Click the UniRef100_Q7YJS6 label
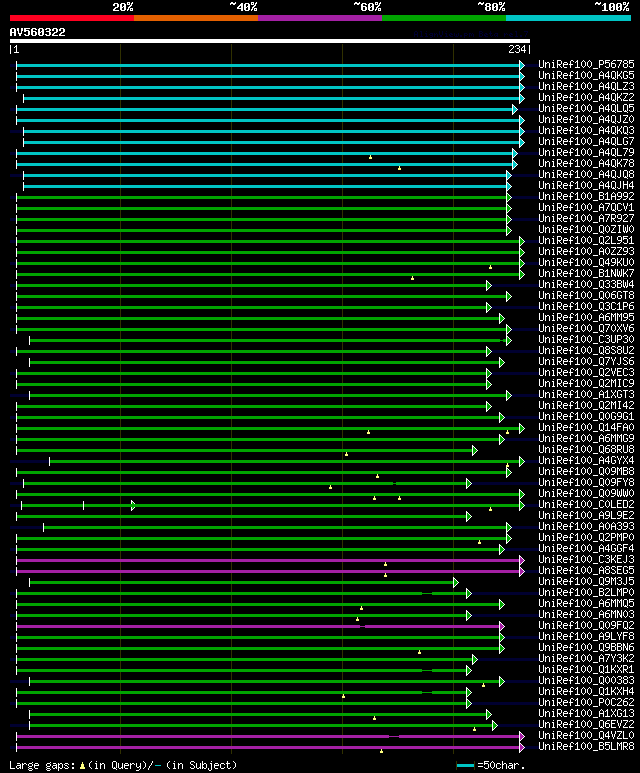This screenshot has width=640, height=773. coord(586,361)
